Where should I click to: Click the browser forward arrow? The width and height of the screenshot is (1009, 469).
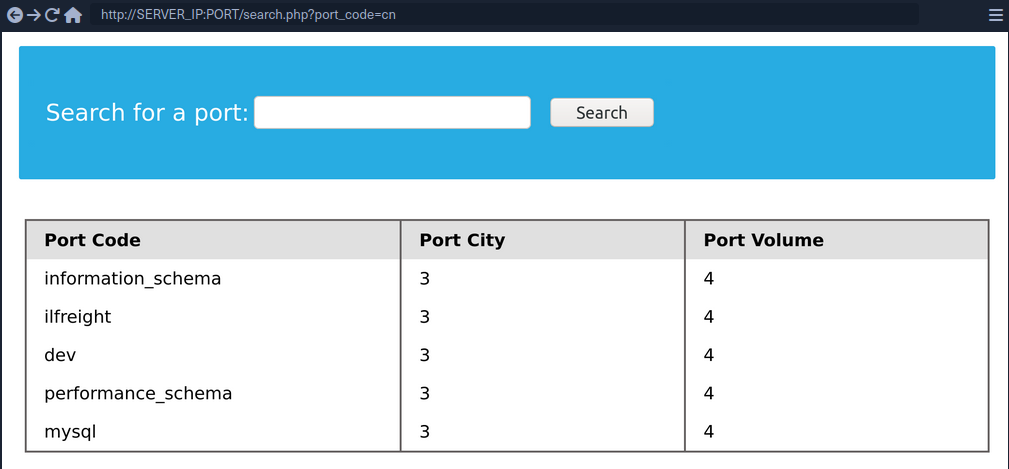click(x=34, y=15)
